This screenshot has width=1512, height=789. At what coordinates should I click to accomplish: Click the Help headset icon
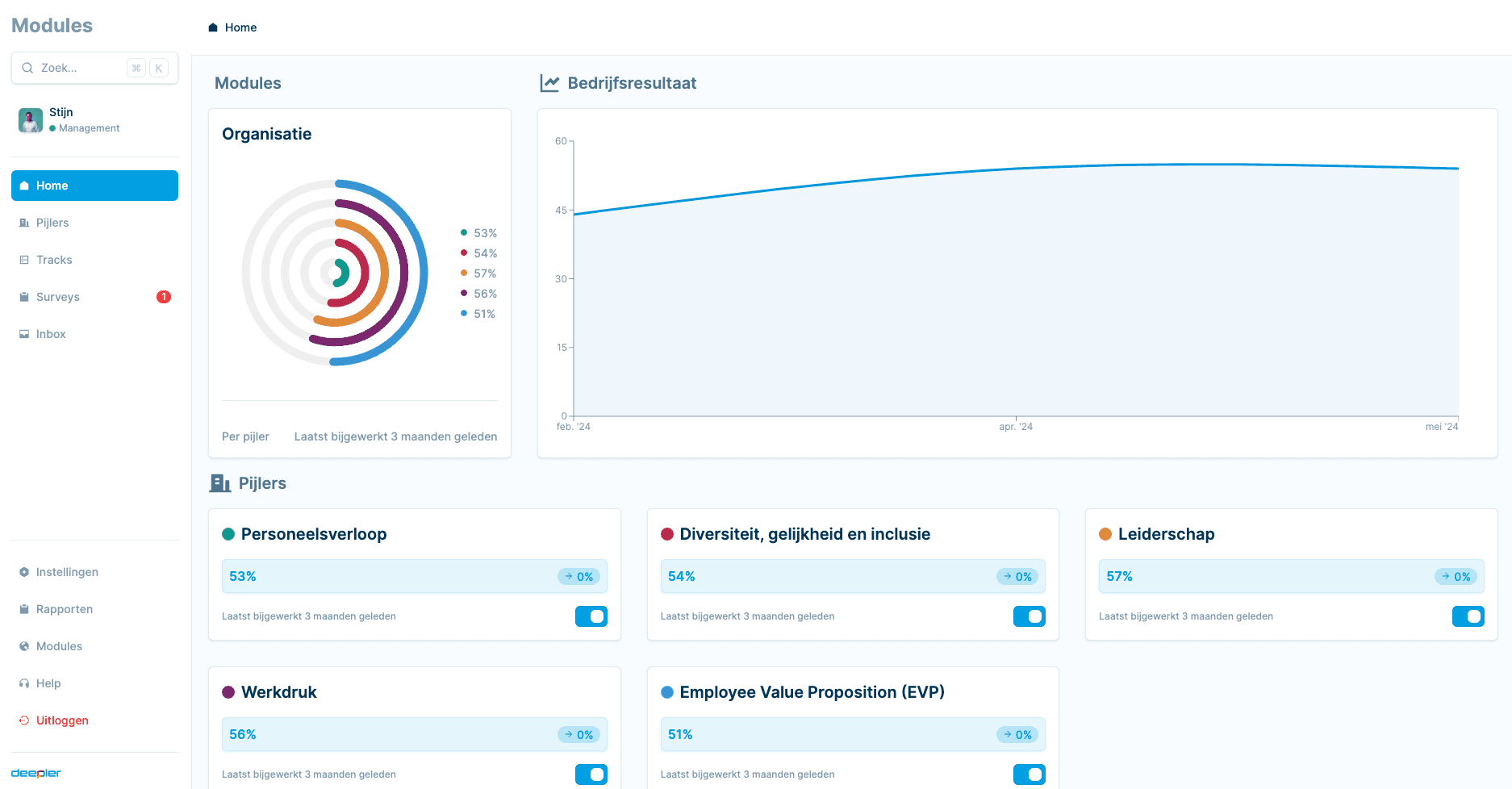24,683
